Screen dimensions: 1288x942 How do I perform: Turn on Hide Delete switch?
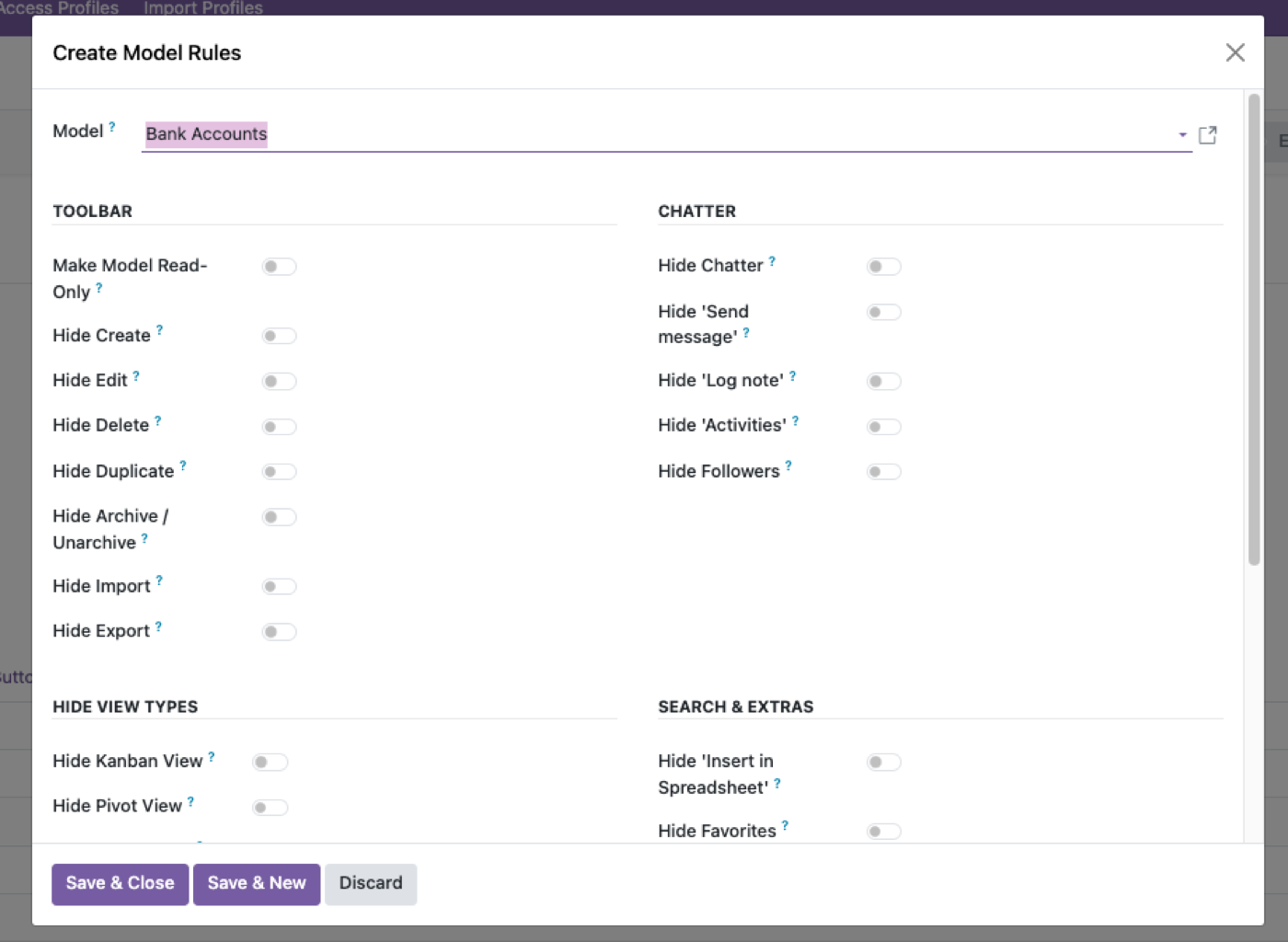coord(279,427)
